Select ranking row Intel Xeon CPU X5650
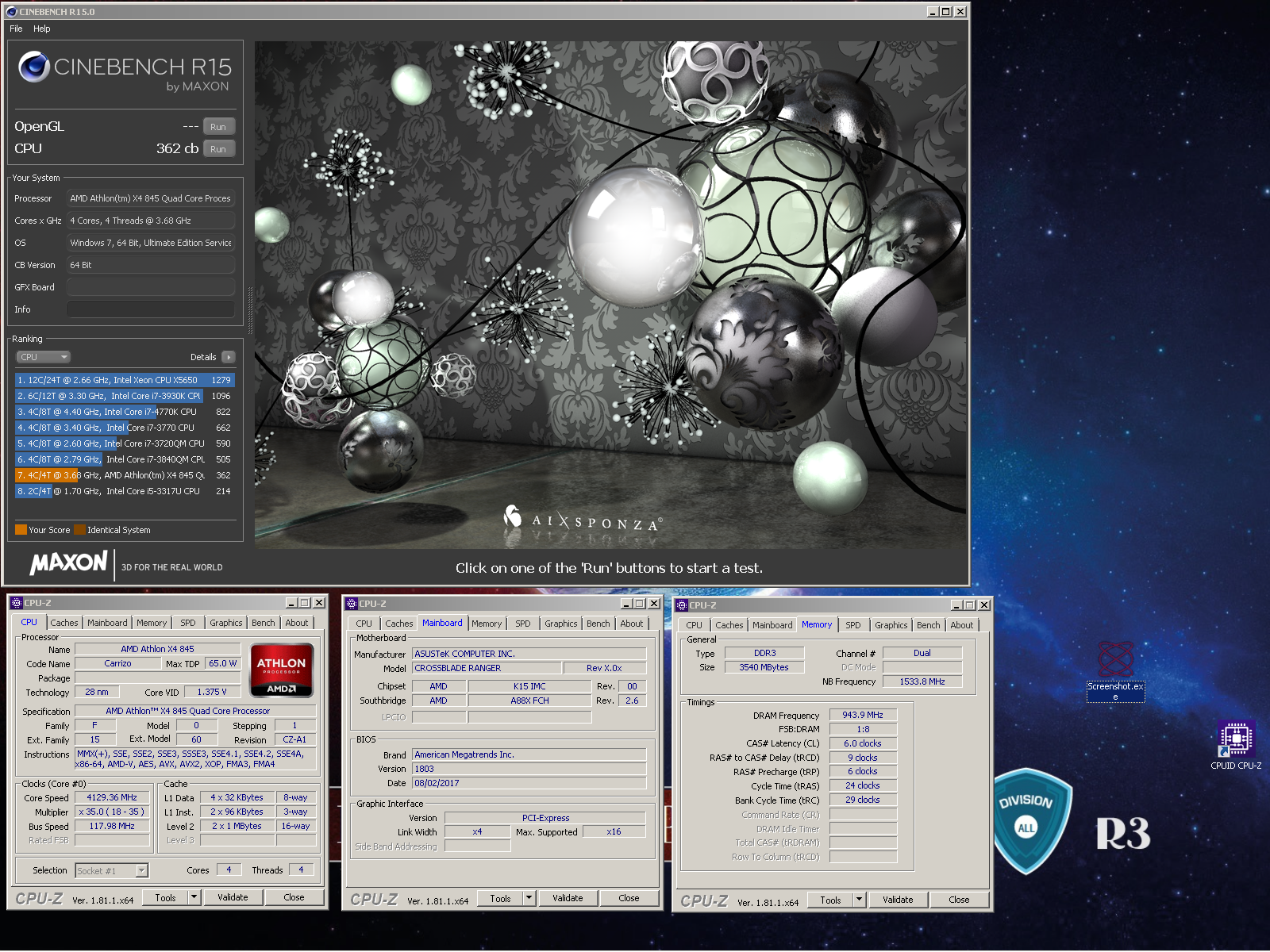Image resolution: width=1270 pixels, height=952 pixels. coord(125,380)
